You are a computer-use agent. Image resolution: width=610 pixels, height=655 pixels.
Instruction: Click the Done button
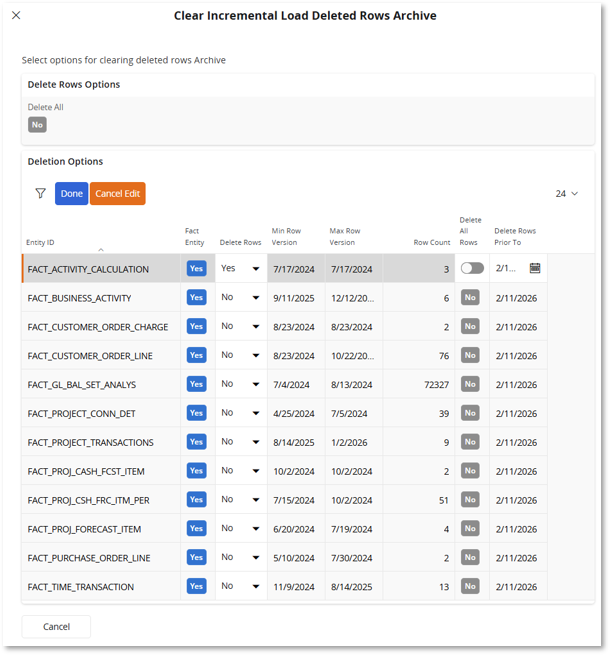pos(71,193)
